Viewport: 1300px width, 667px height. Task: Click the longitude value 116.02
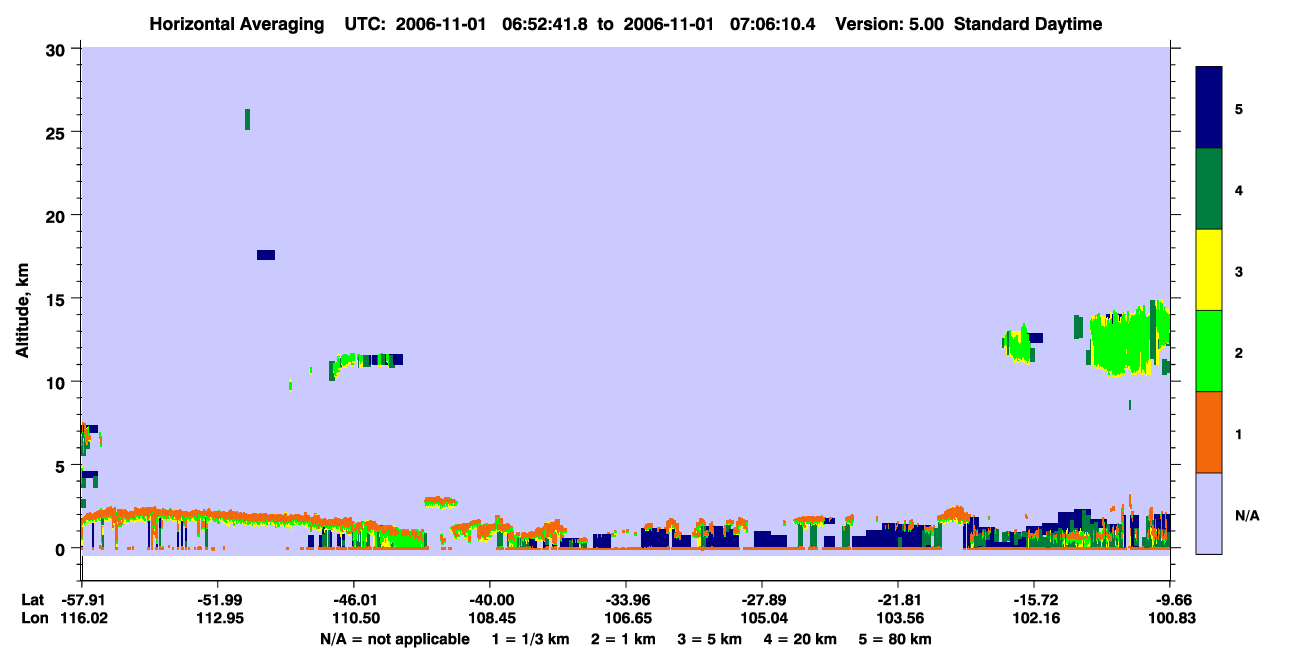82,618
